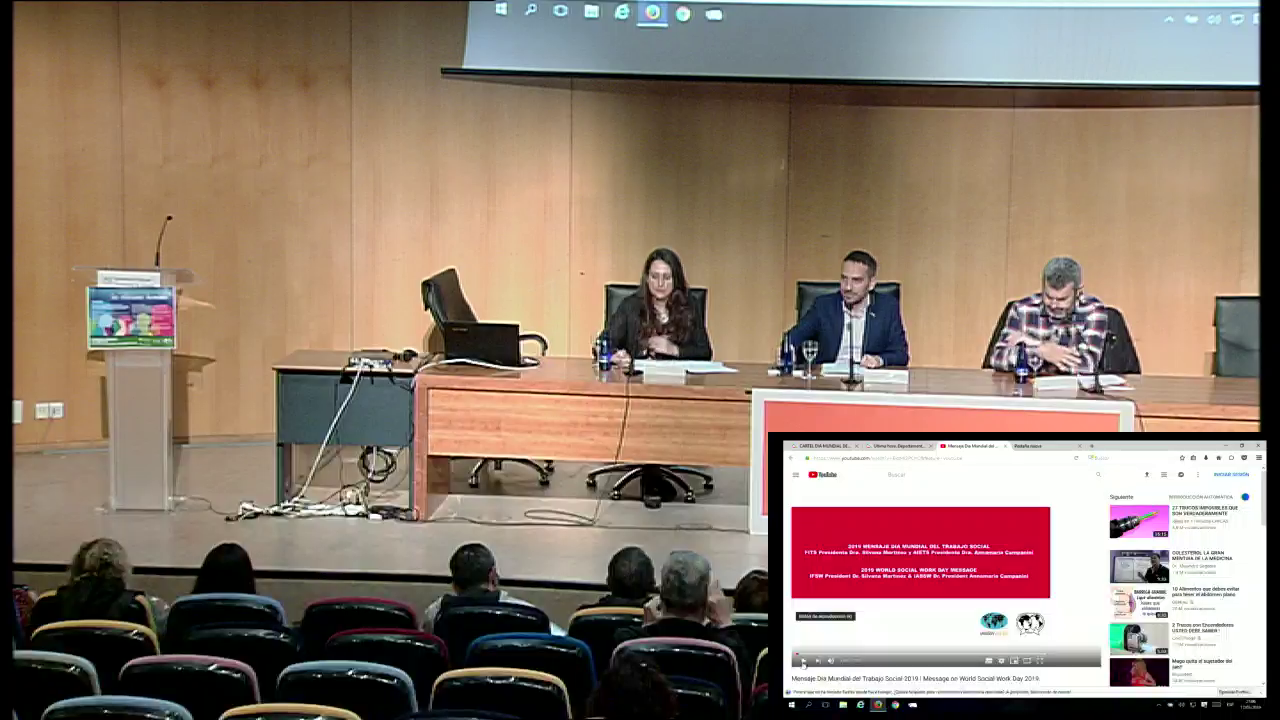The width and height of the screenshot is (1280, 720).
Task: Click projected screen Chrome taskbar icon
Action: coord(683,13)
